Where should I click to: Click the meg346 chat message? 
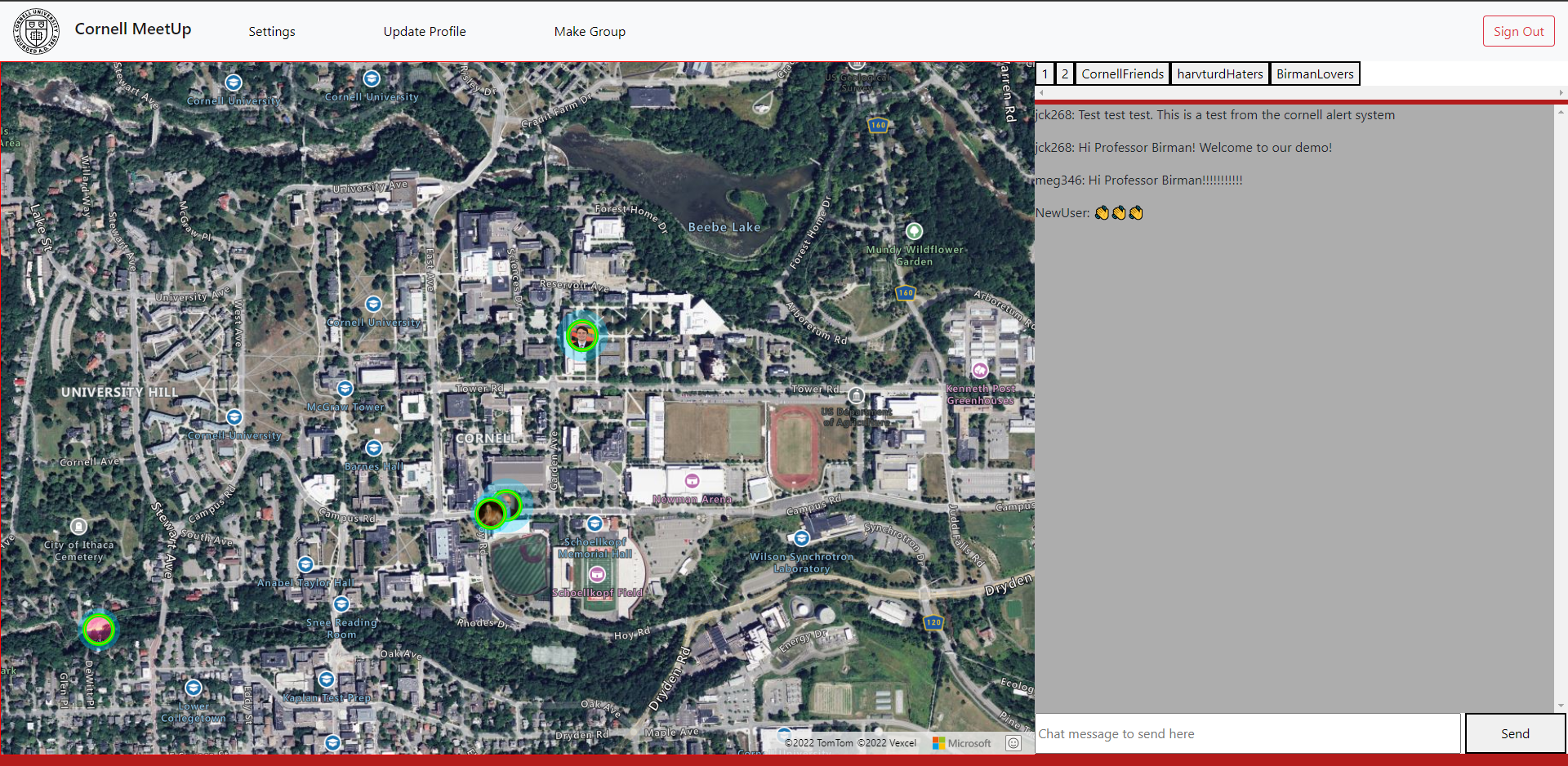[x=1138, y=180]
